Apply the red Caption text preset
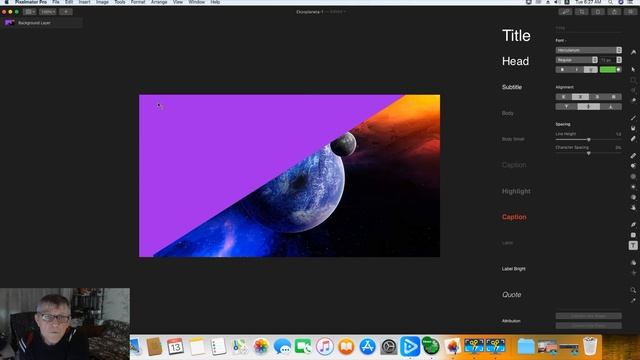Viewport: 640px width, 360px height. [514, 217]
